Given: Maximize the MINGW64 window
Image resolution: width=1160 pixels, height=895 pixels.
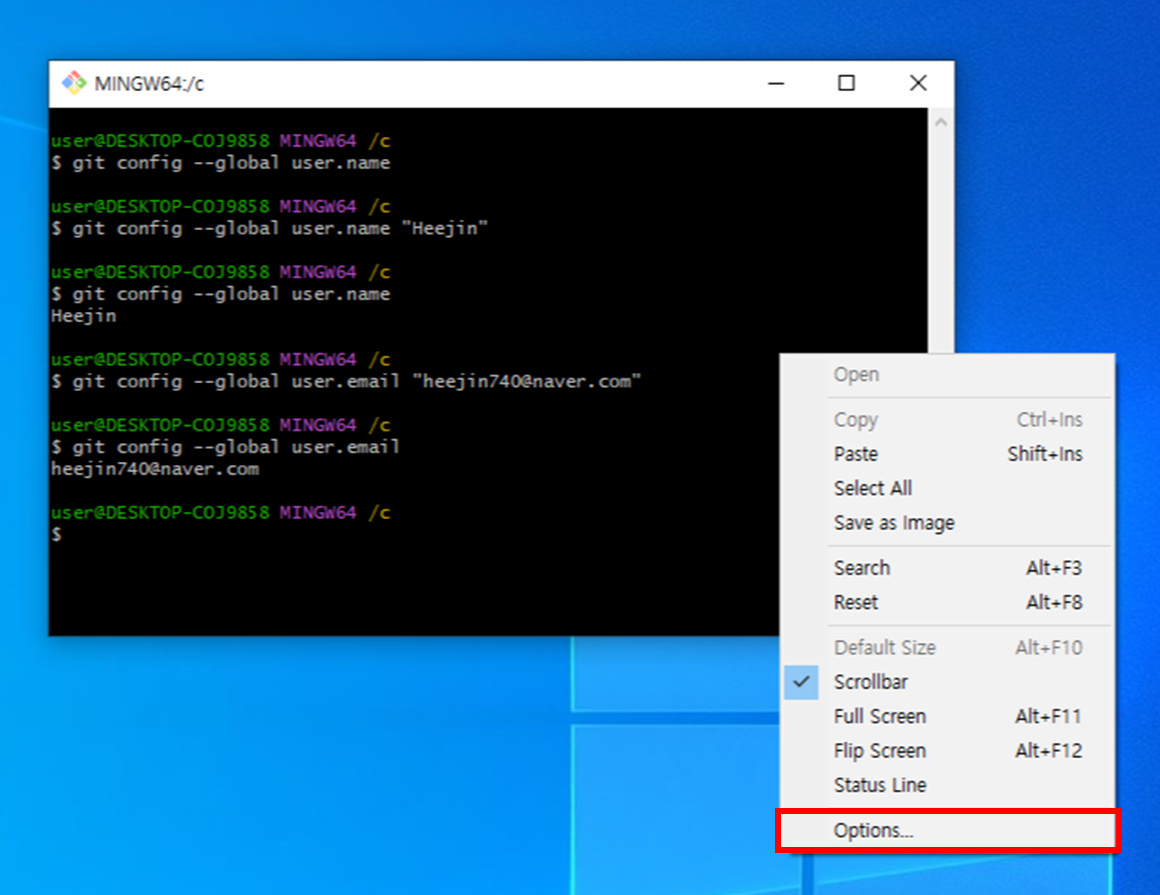Looking at the screenshot, I should pos(846,84).
